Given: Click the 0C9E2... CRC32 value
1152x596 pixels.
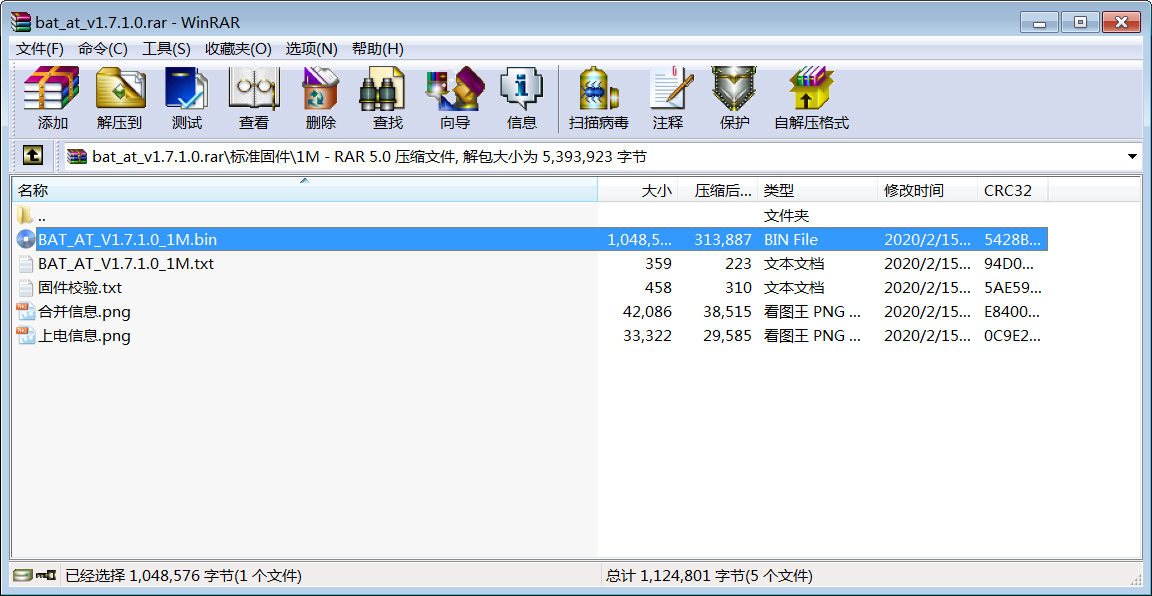Looking at the screenshot, I should [x=1012, y=337].
